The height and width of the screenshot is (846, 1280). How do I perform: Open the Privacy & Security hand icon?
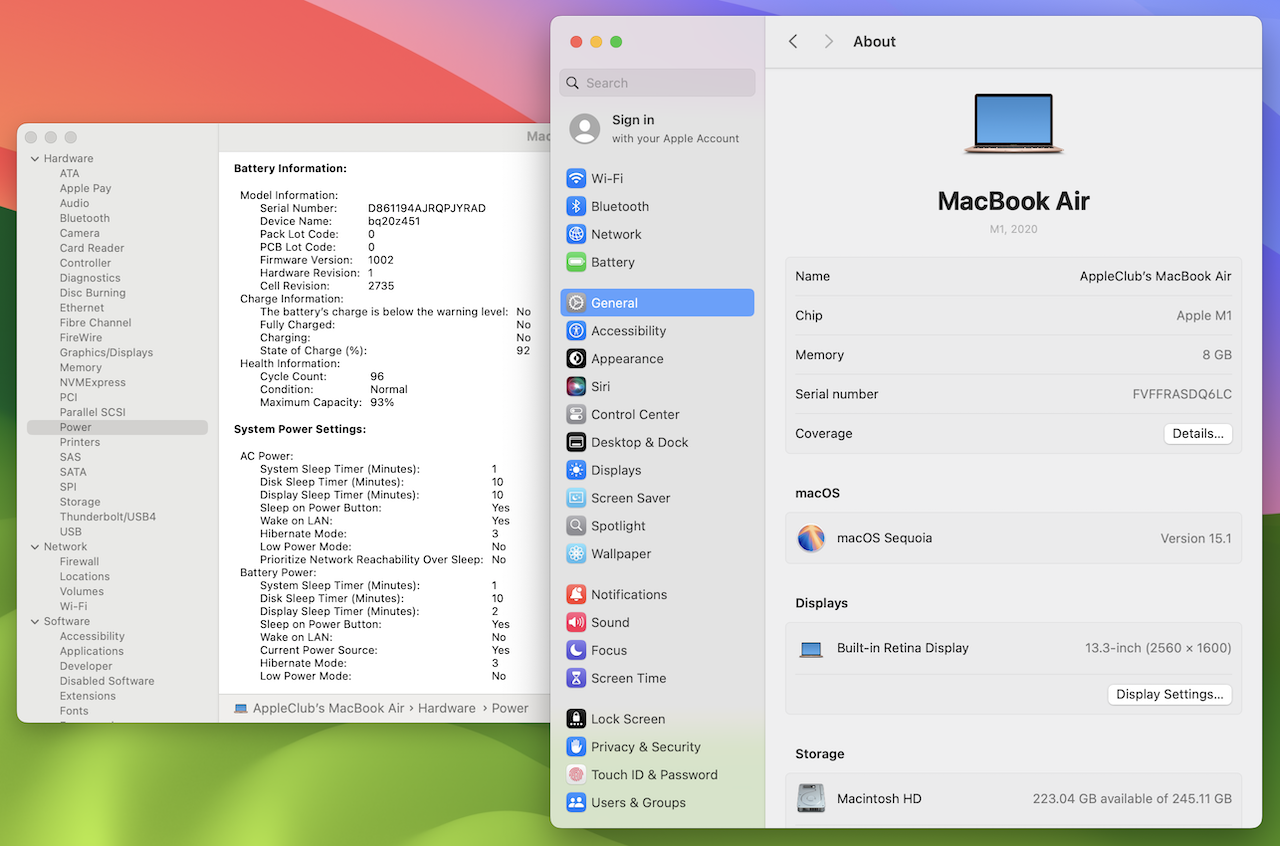tap(576, 747)
